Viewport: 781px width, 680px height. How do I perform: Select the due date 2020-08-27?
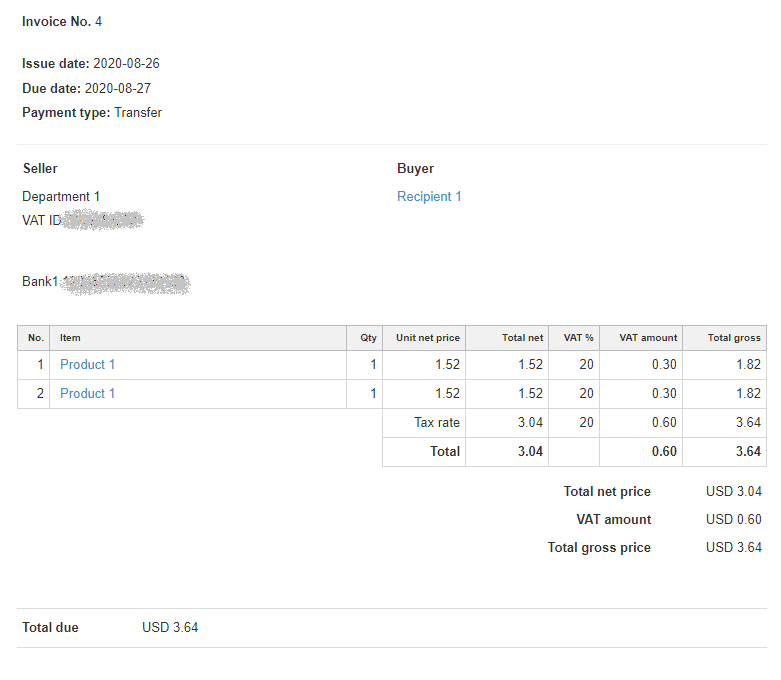click(118, 89)
